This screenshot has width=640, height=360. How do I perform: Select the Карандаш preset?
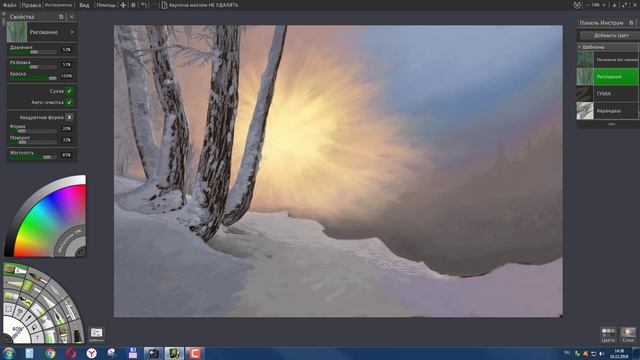click(x=608, y=111)
